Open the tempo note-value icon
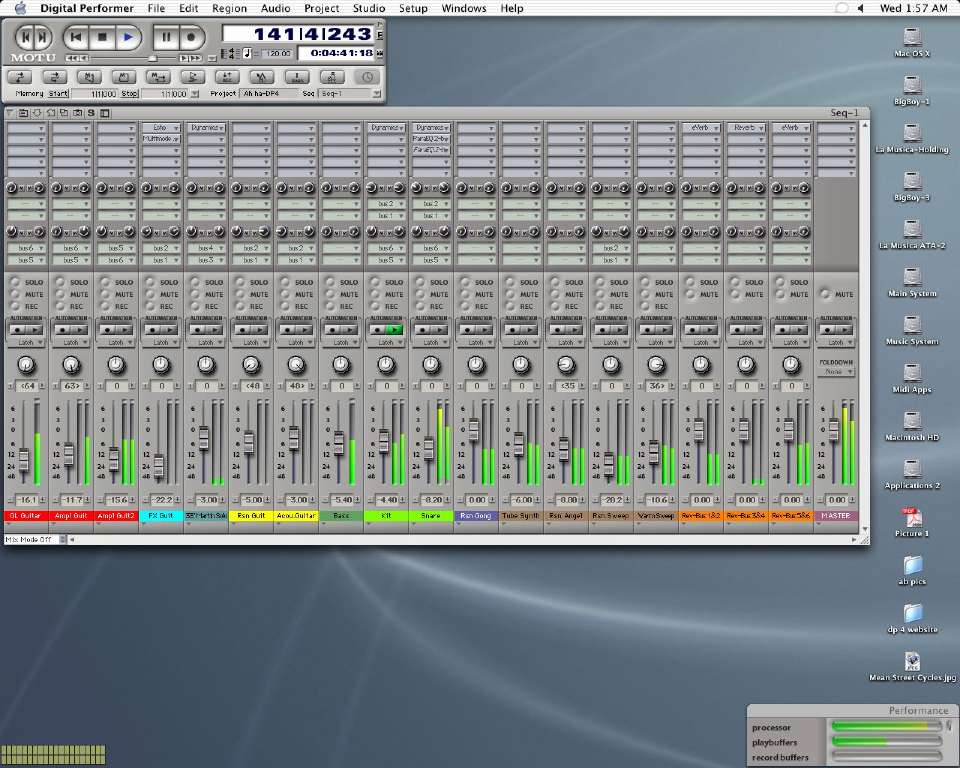This screenshot has width=960, height=768. coord(247,53)
